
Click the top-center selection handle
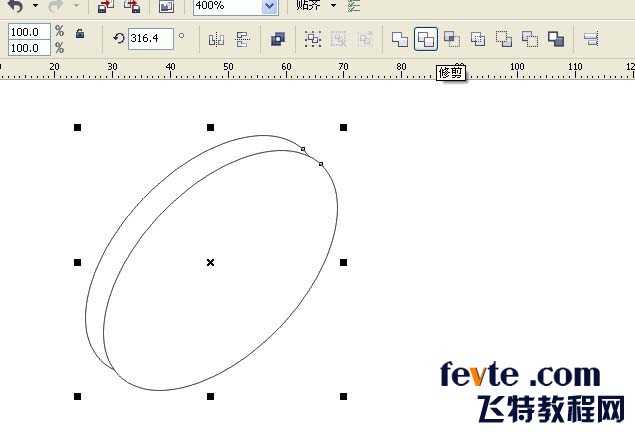tap(210, 128)
